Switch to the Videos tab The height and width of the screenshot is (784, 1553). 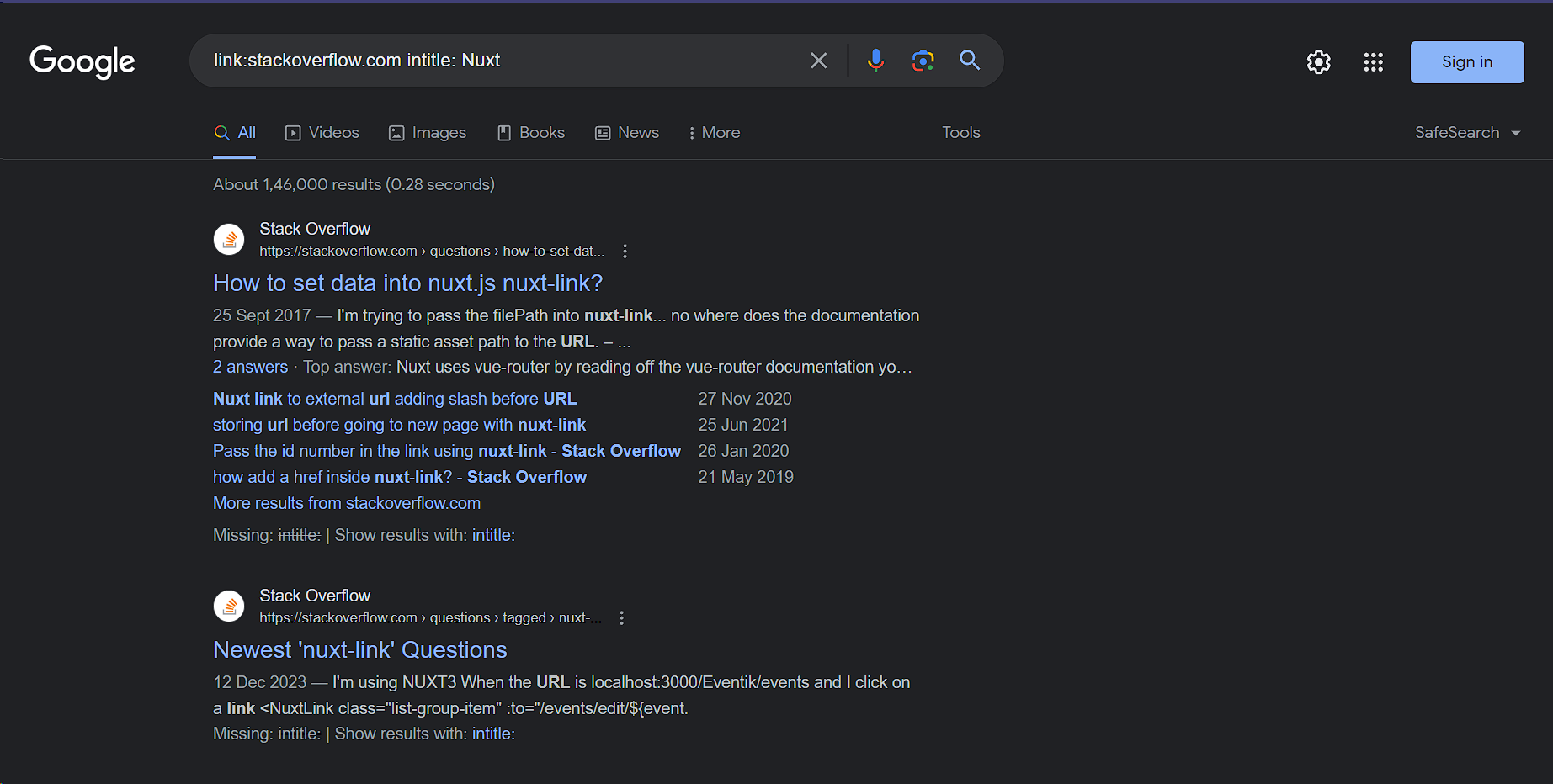pos(322,133)
